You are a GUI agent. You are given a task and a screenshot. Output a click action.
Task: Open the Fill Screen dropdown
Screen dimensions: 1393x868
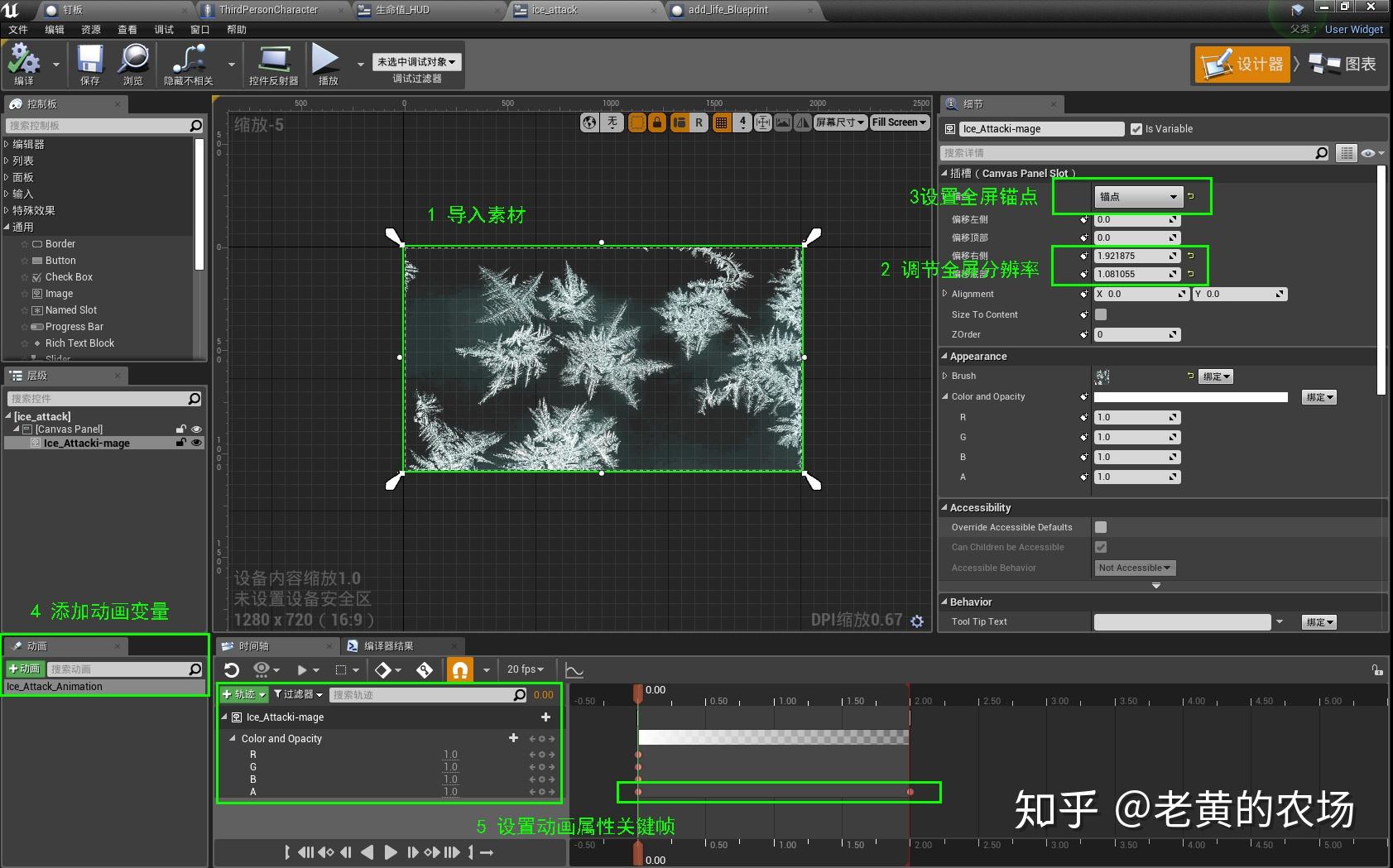pyautogui.click(x=899, y=122)
